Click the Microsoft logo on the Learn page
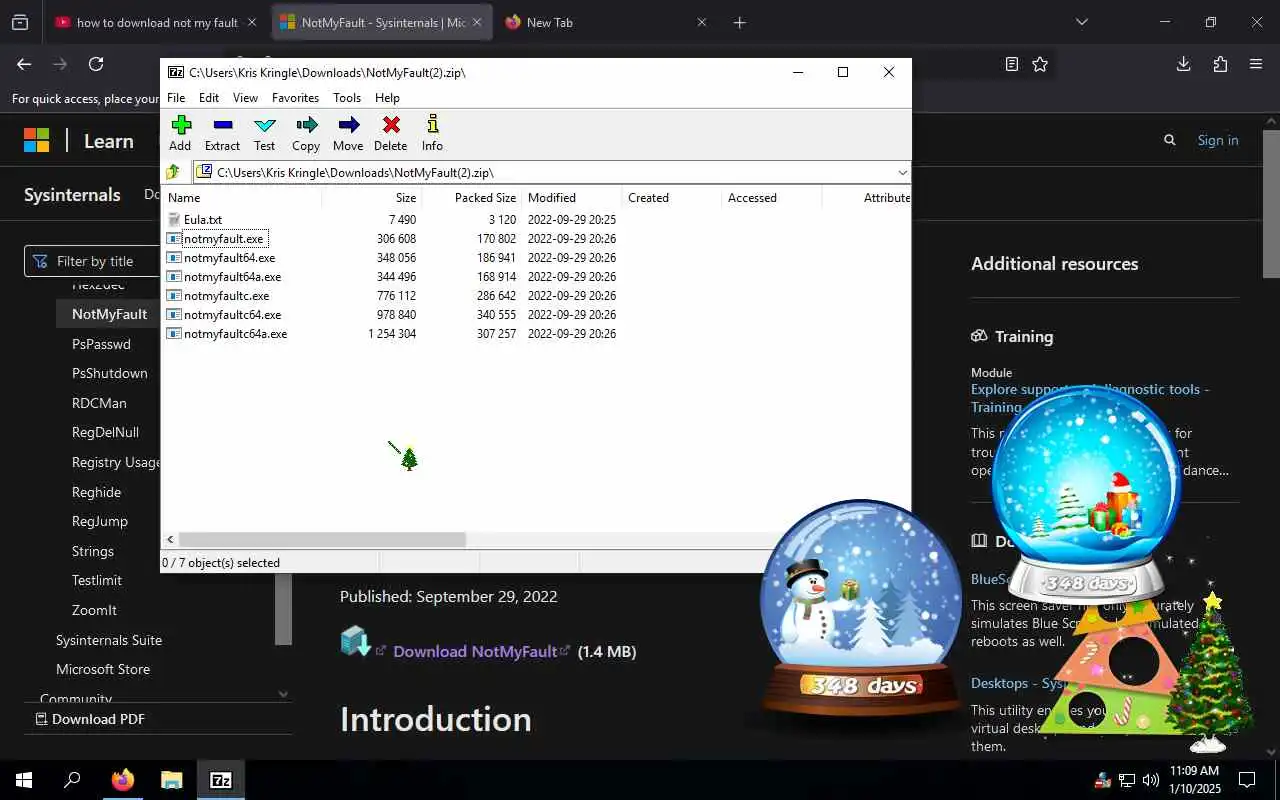 click(x=36, y=140)
